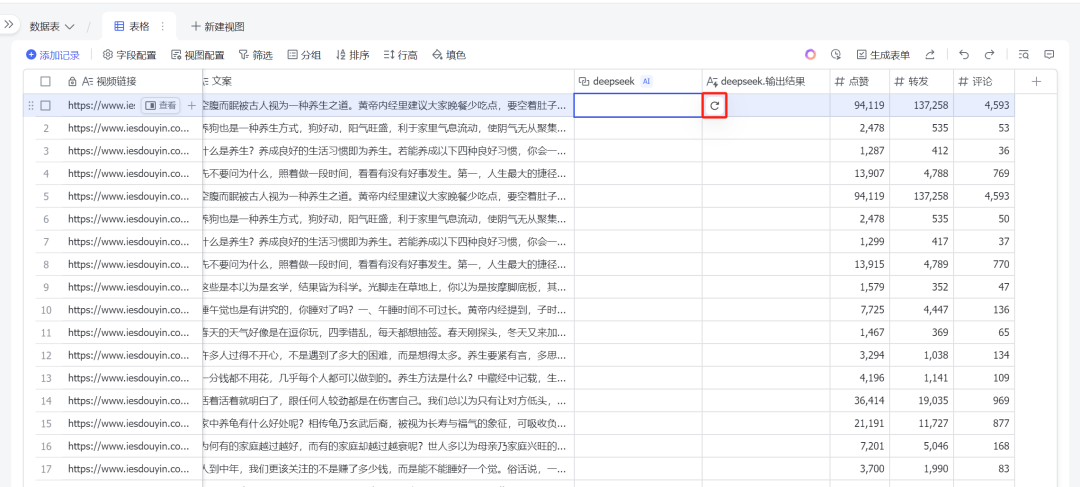1080x487 pixels.
Task: Add a new column with plus icon
Action: (1037, 81)
